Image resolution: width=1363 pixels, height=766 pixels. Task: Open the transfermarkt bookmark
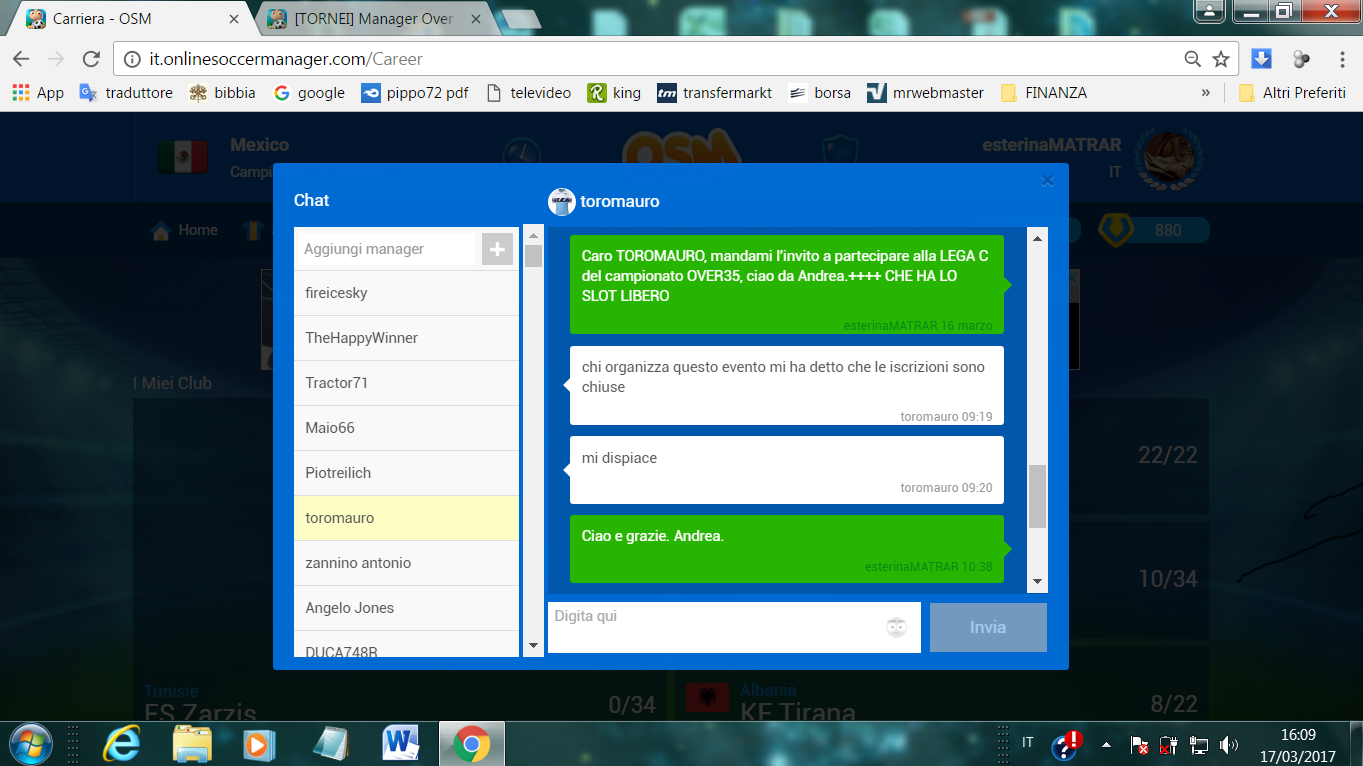pos(714,93)
